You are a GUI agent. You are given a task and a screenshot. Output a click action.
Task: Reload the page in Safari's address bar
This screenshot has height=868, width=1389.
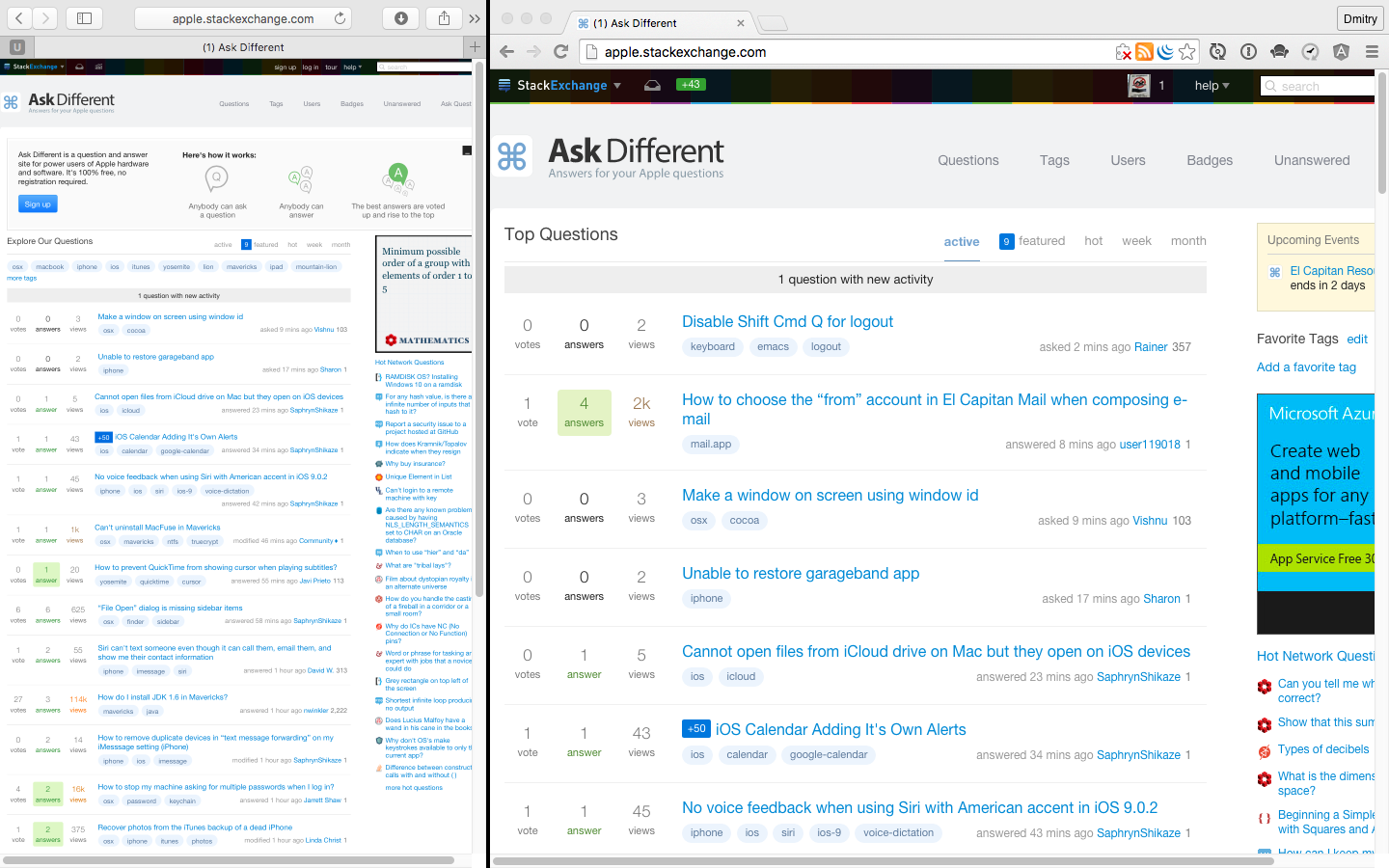(340, 18)
